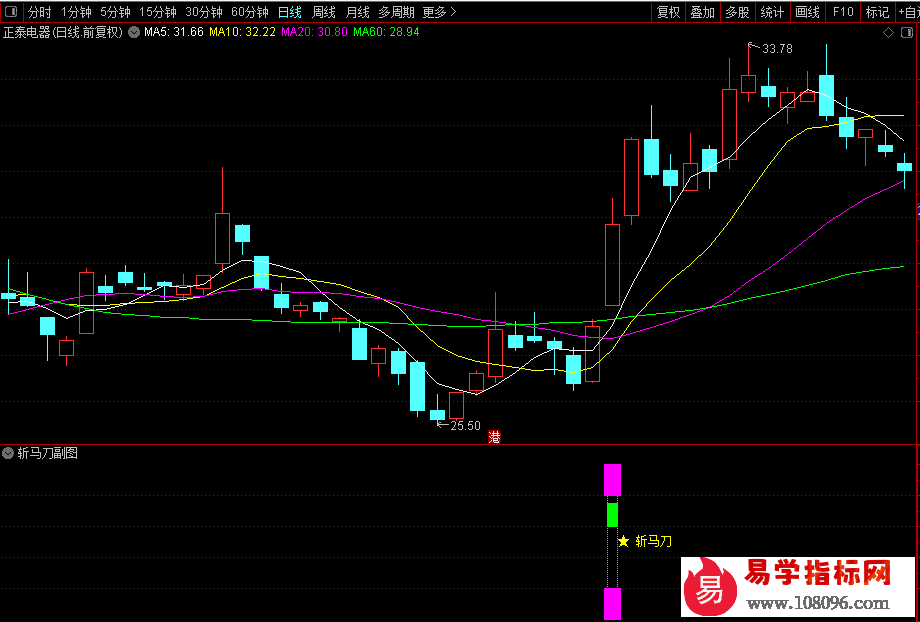The height and width of the screenshot is (622, 920).
Task: Click the green bar in 斩马刀 subchart
Action: click(612, 515)
